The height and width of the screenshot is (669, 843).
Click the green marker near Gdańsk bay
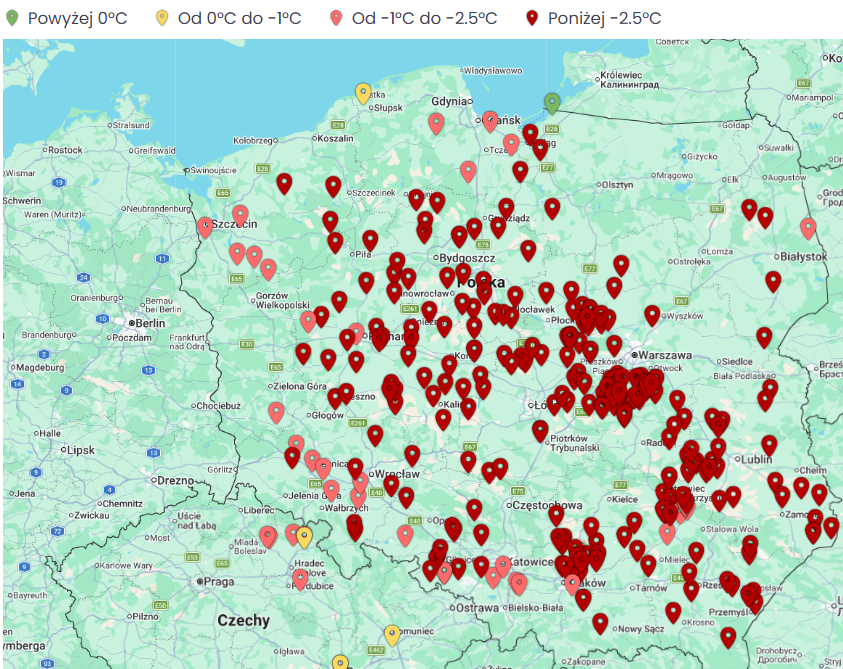pos(552,102)
